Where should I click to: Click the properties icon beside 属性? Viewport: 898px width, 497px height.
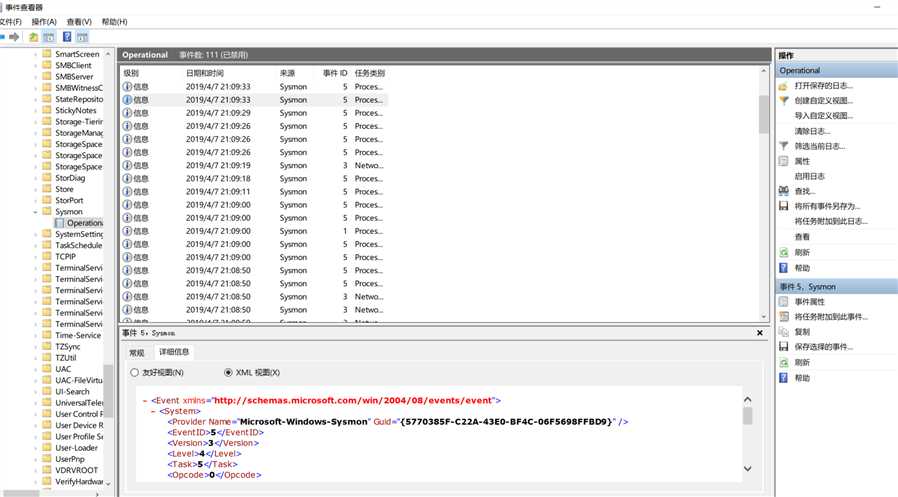pyautogui.click(x=783, y=161)
